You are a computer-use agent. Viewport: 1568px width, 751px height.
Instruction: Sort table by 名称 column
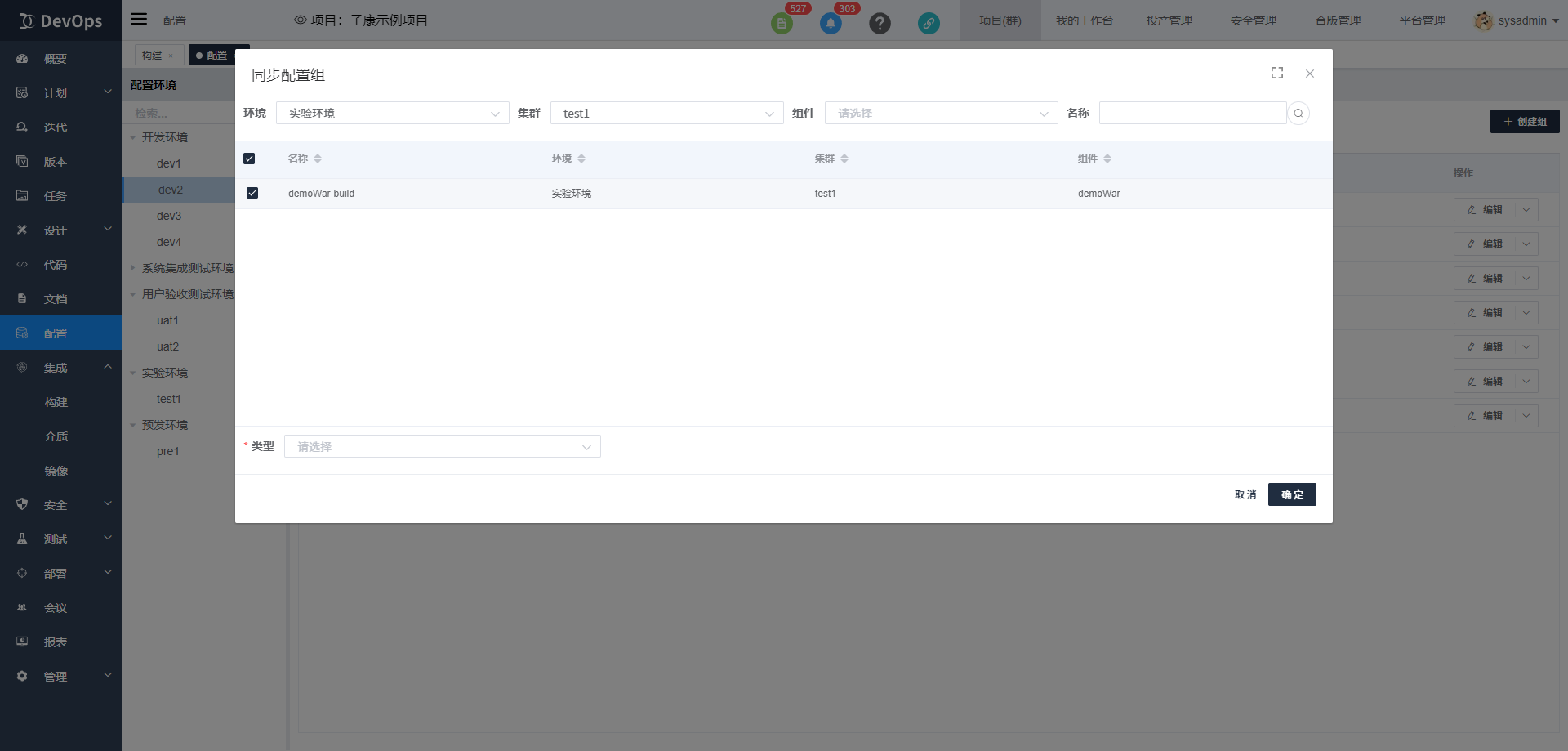pos(318,159)
